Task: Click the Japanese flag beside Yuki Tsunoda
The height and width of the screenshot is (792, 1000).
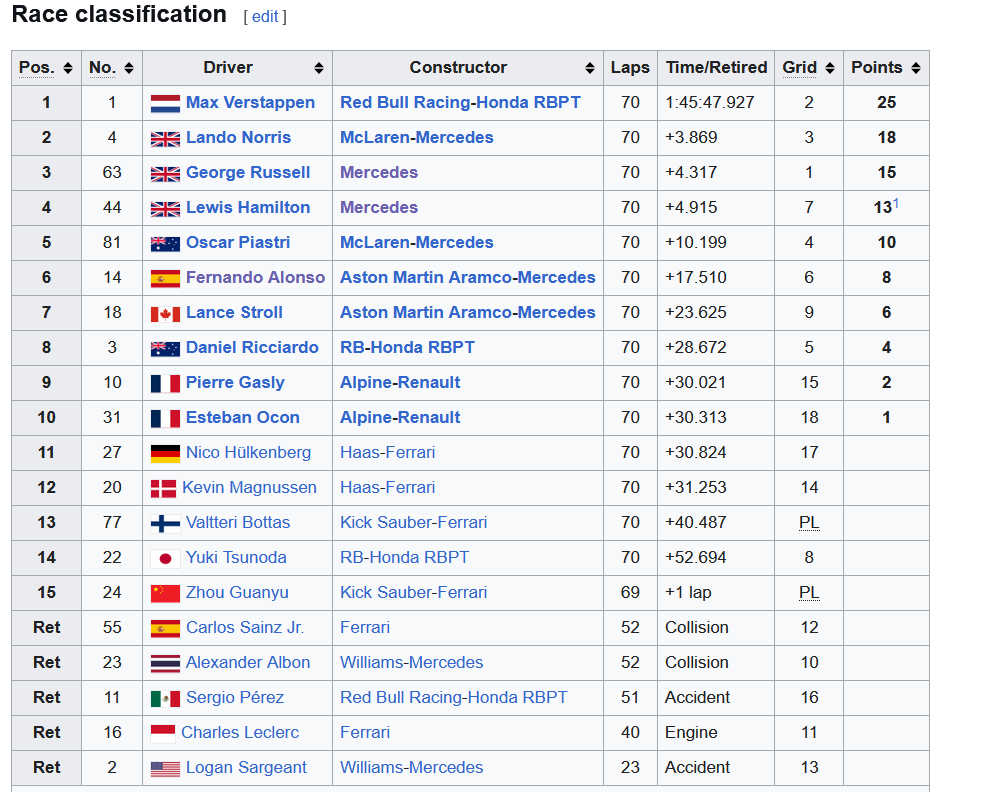Action: pos(165,559)
